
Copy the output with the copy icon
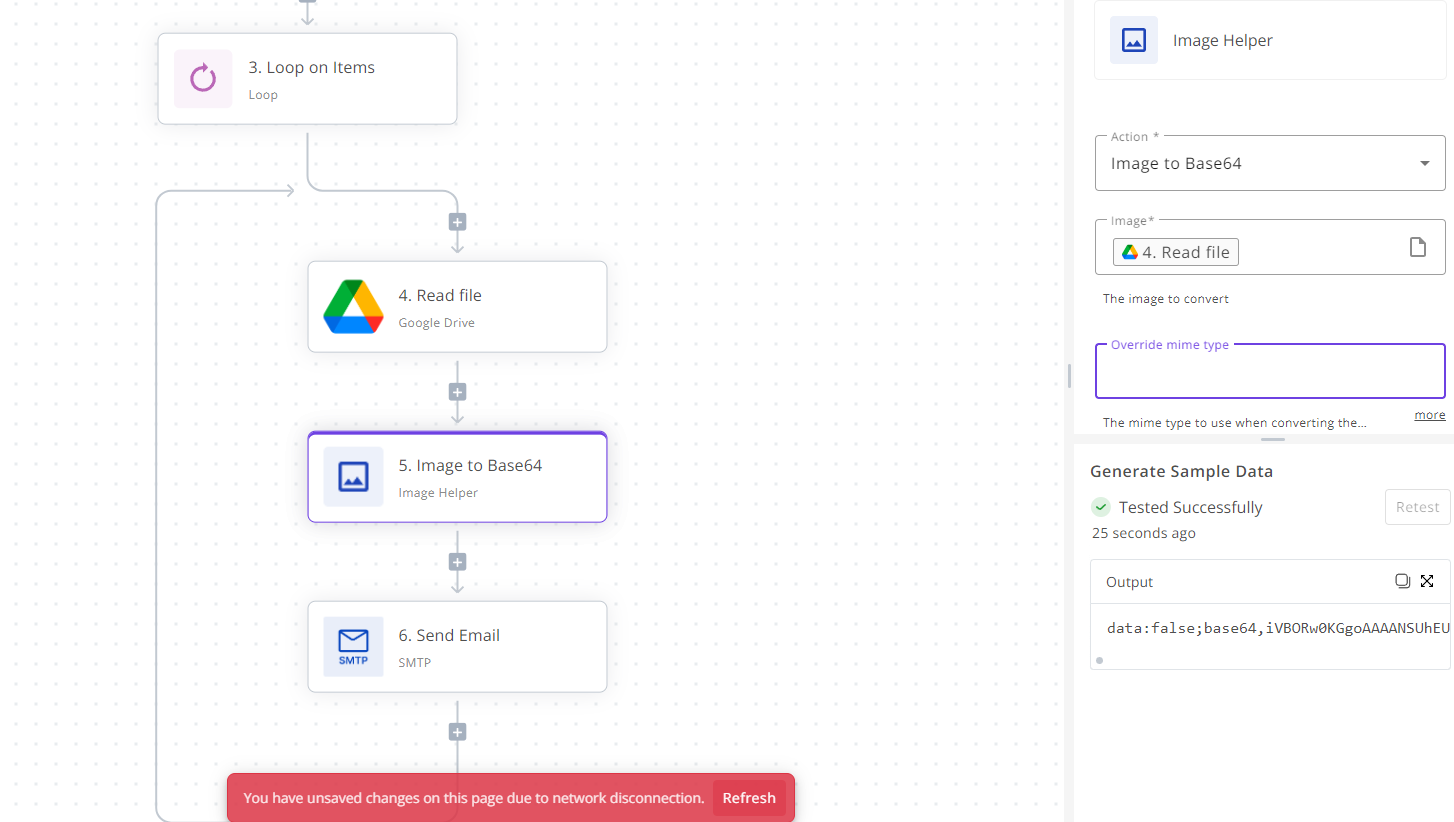pyautogui.click(x=1402, y=581)
